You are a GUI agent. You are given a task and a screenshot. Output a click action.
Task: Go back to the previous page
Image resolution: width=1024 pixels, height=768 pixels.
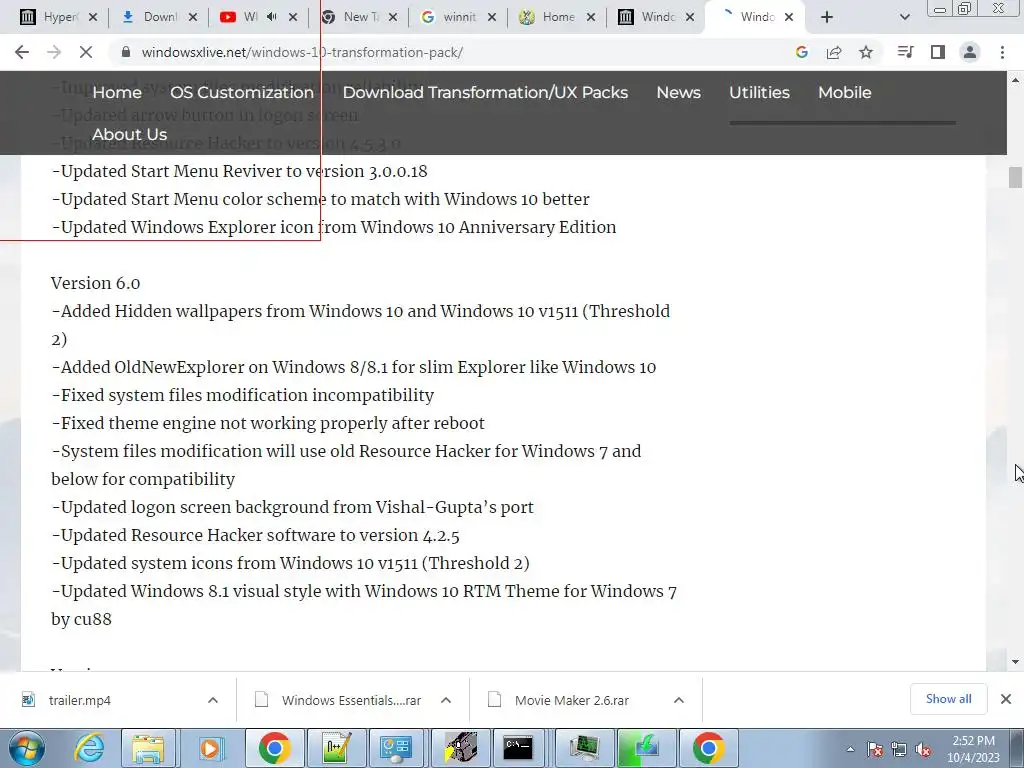tap(22, 52)
